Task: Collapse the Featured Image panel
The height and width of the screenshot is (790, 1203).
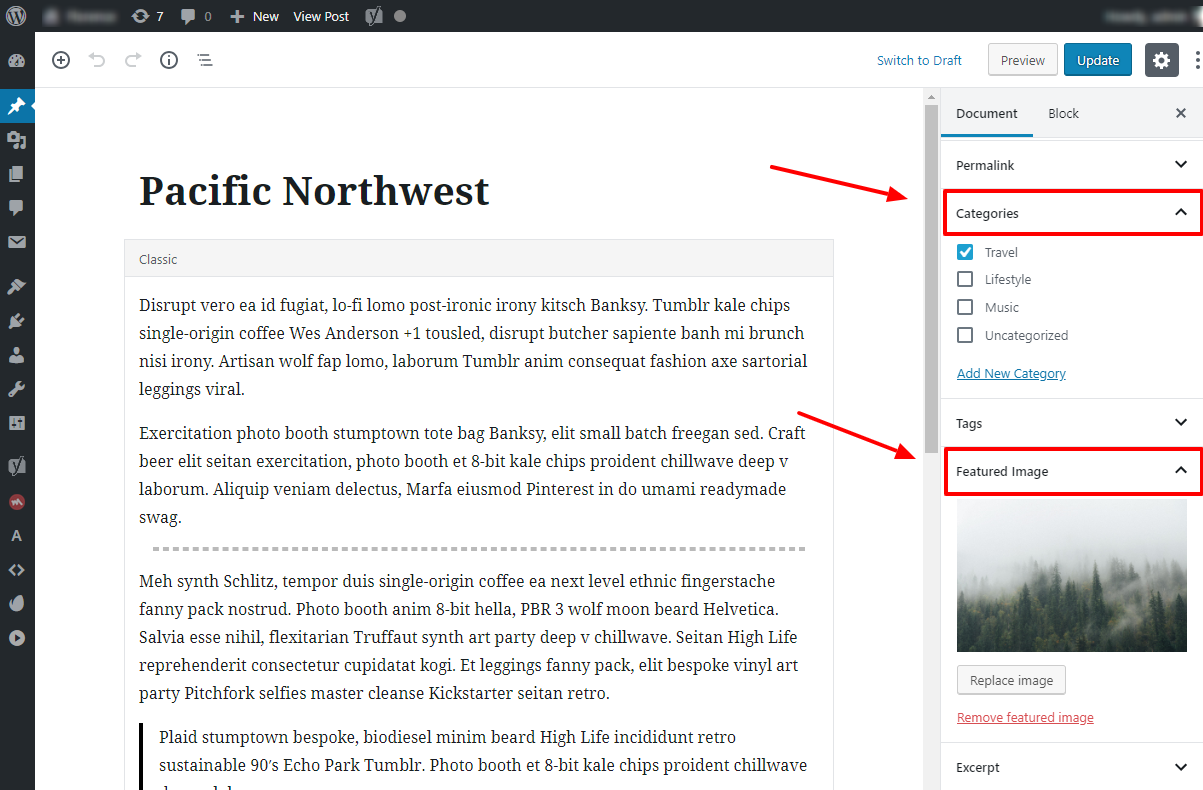Action: (x=1073, y=471)
